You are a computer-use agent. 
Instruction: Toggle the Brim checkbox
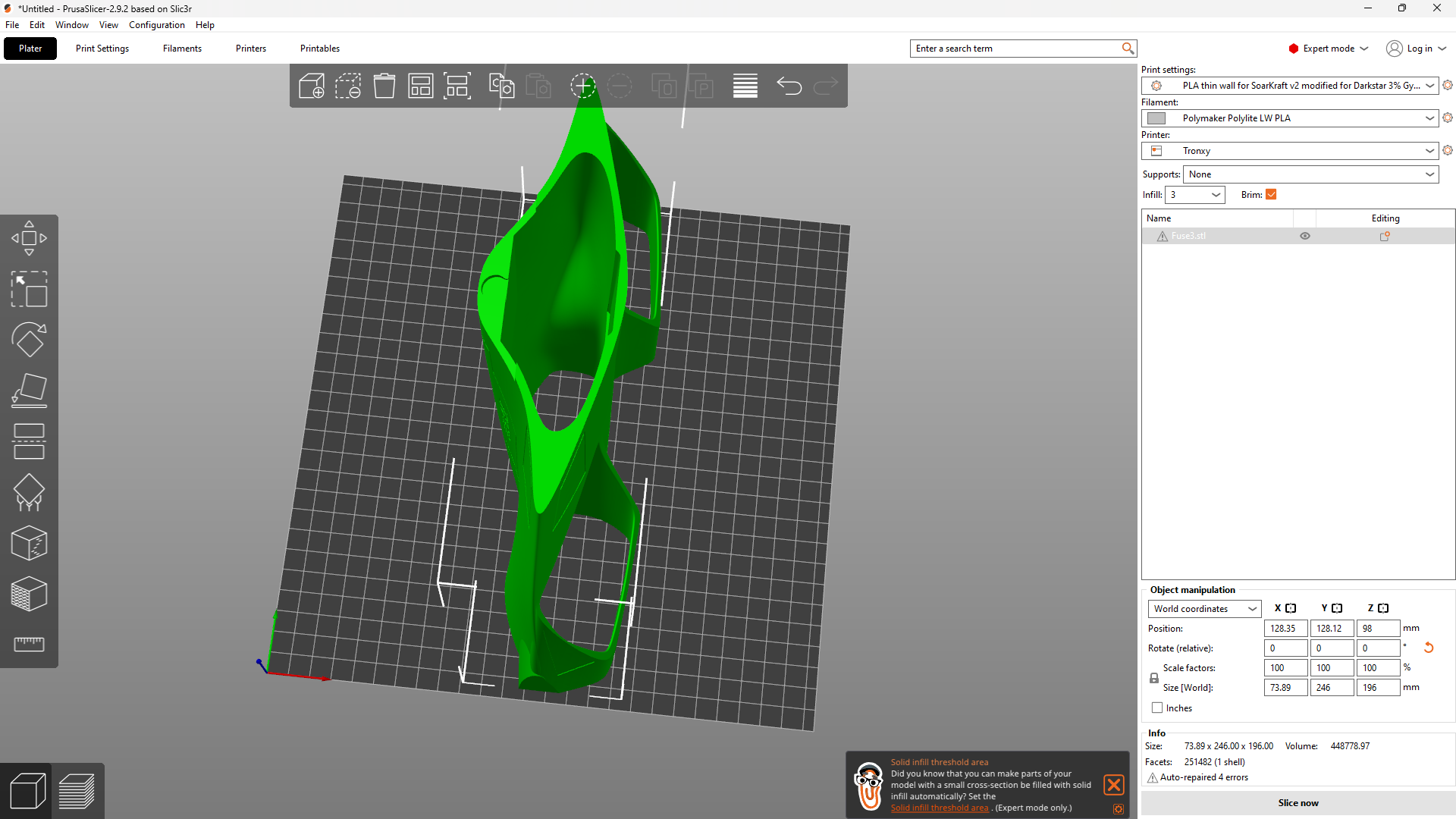pyautogui.click(x=1272, y=195)
